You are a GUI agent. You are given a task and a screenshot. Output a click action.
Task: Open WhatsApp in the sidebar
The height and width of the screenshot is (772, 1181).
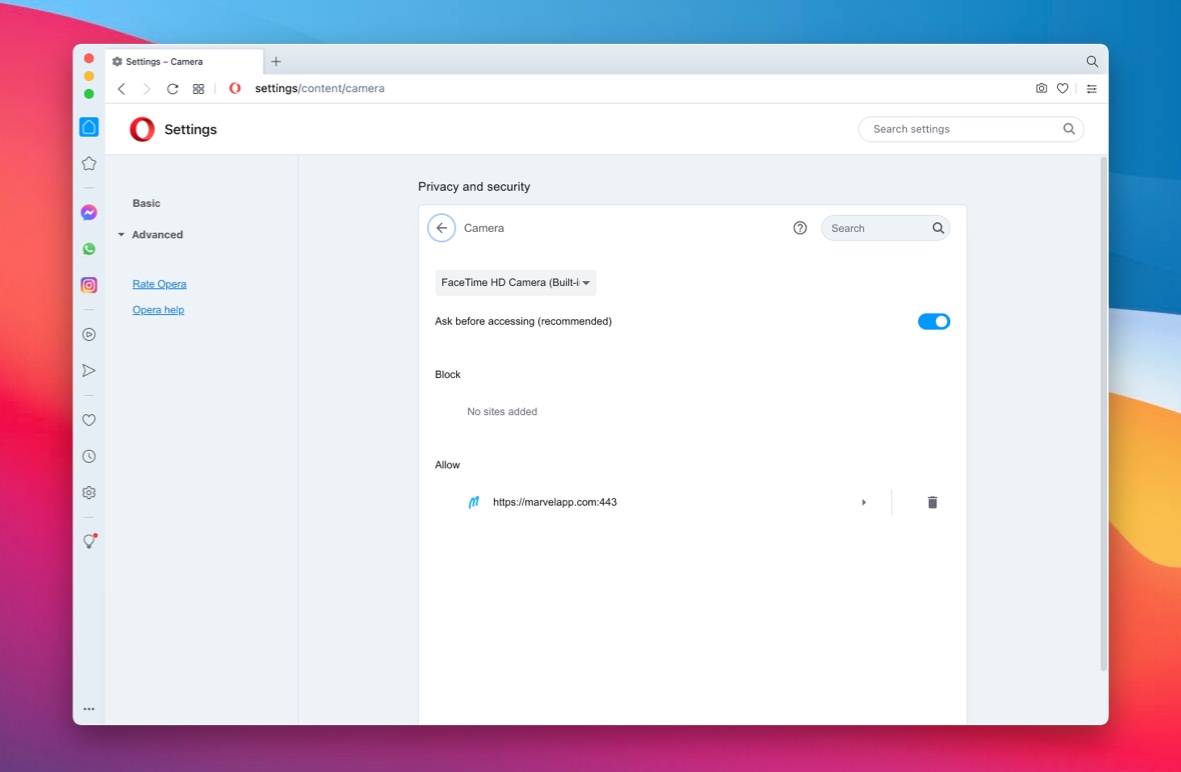tap(89, 249)
